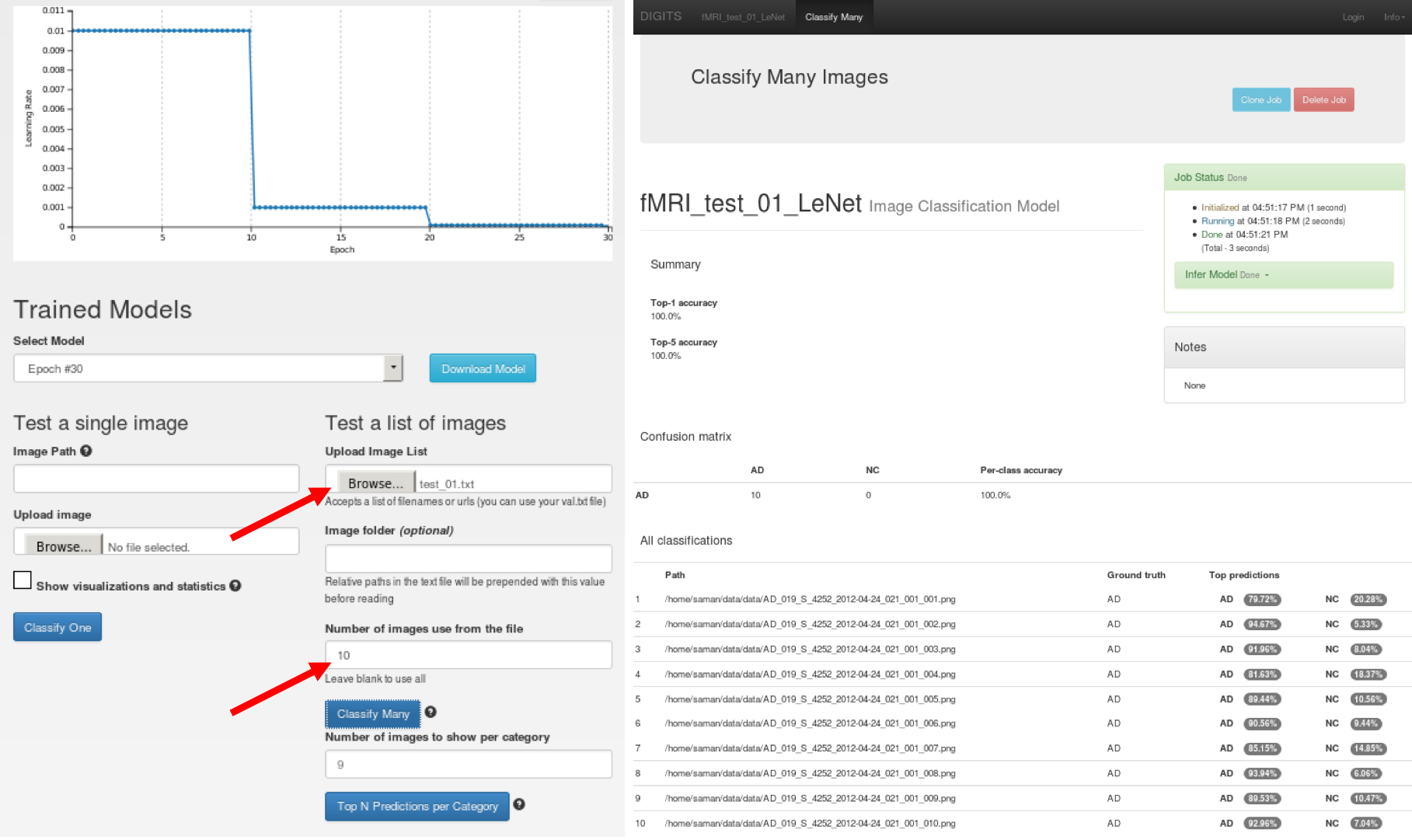This screenshot has height=840, width=1412.
Task: Click the Running status entry
Action: click(1273, 221)
